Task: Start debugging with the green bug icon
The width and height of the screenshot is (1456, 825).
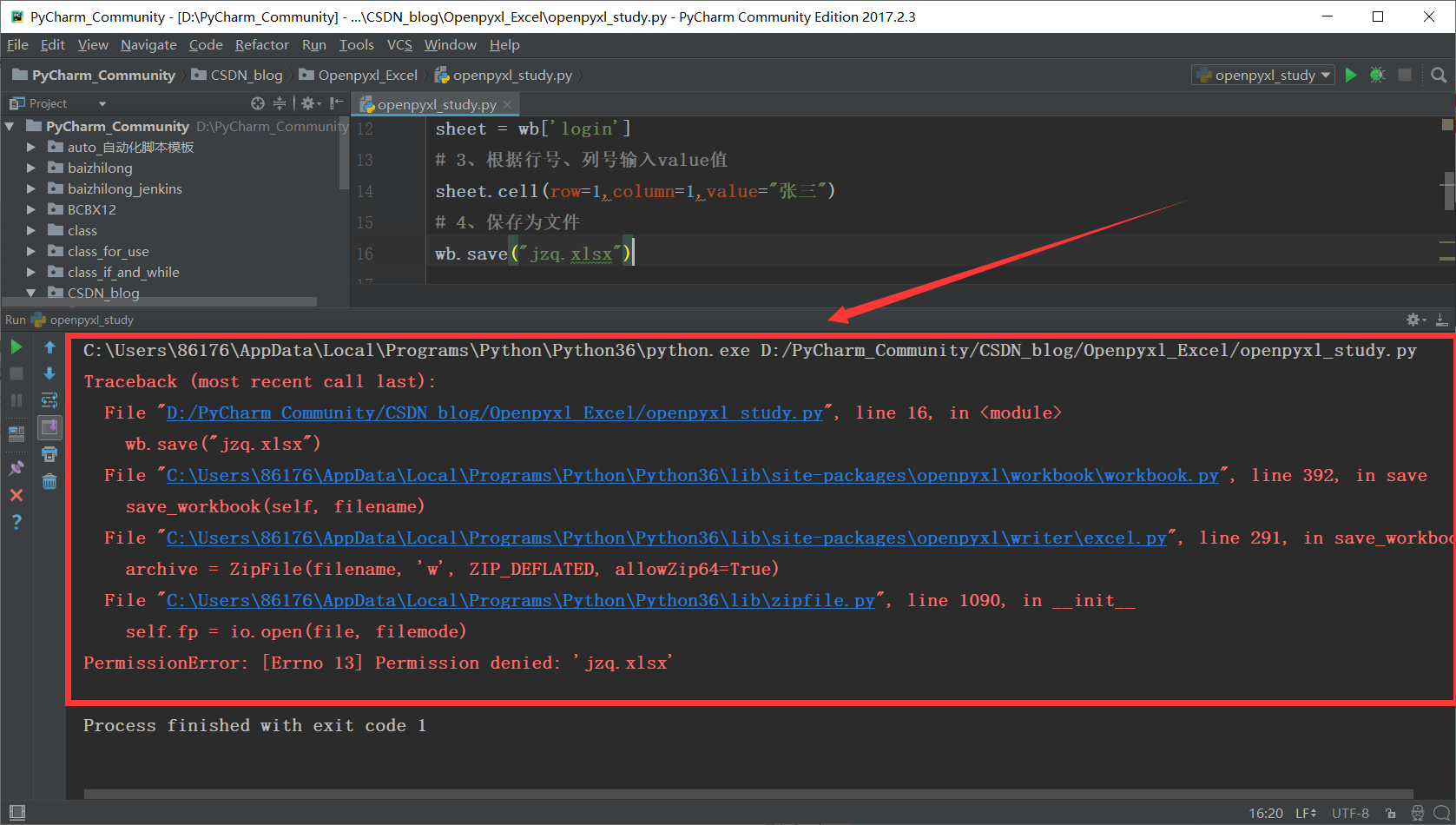Action: (x=1377, y=75)
